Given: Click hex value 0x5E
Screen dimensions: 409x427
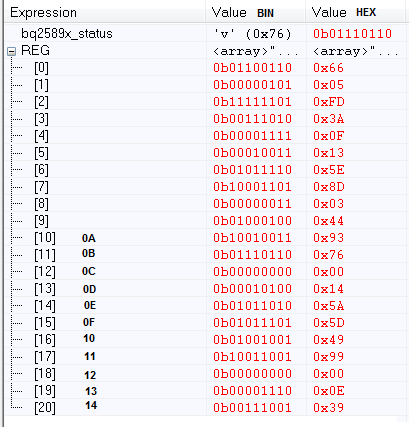Looking at the screenshot, I should point(329,170).
